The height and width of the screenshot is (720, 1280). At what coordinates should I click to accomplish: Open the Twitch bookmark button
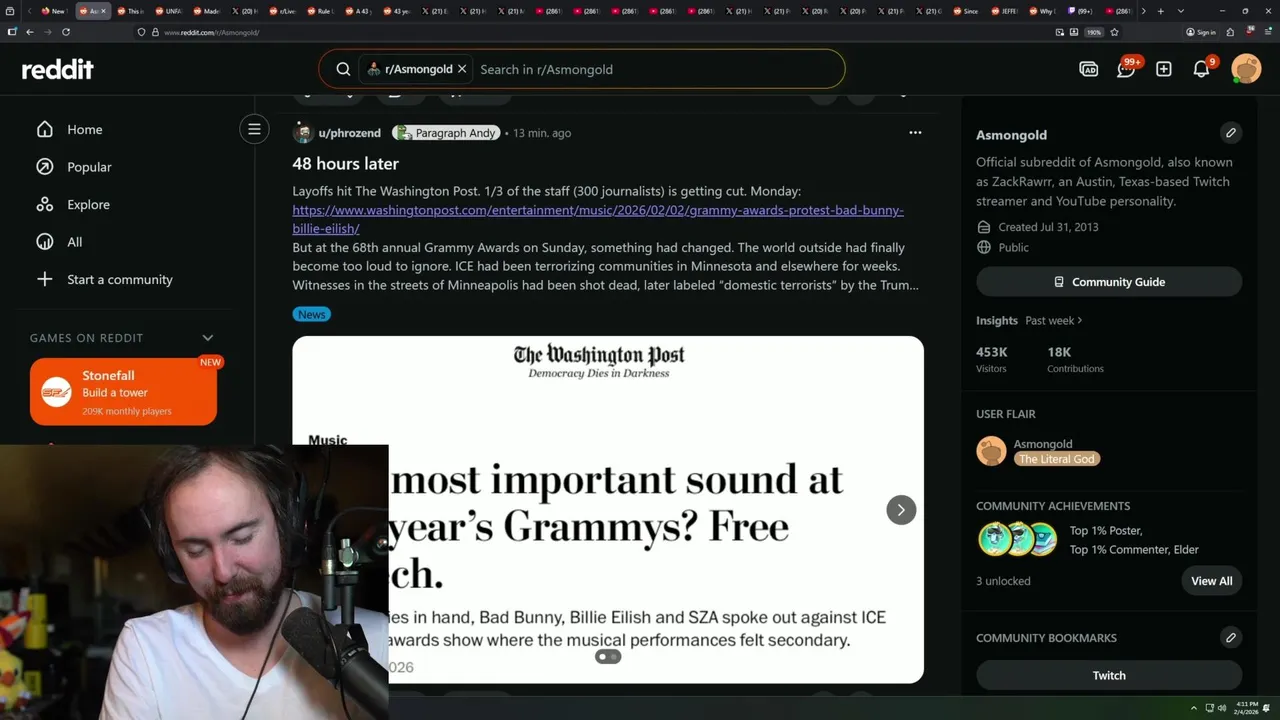pyautogui.click(x=1109, y=675)
